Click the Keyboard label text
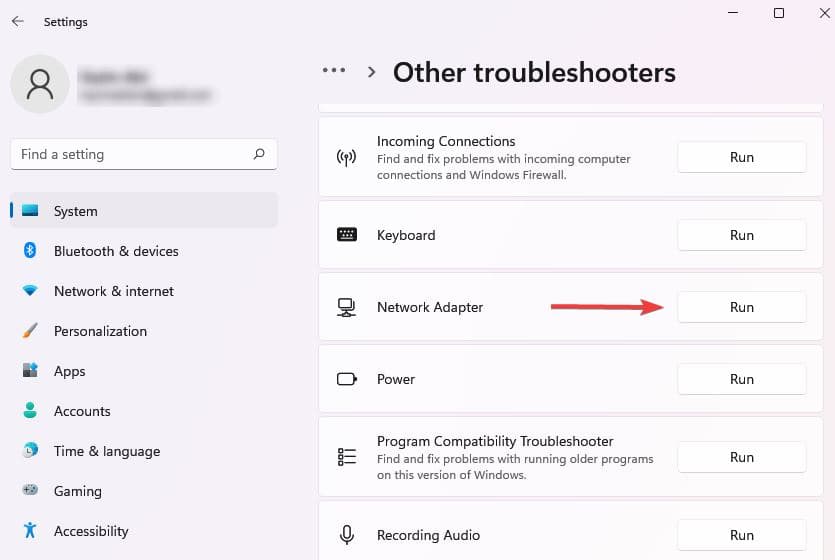 click(406, 235)
